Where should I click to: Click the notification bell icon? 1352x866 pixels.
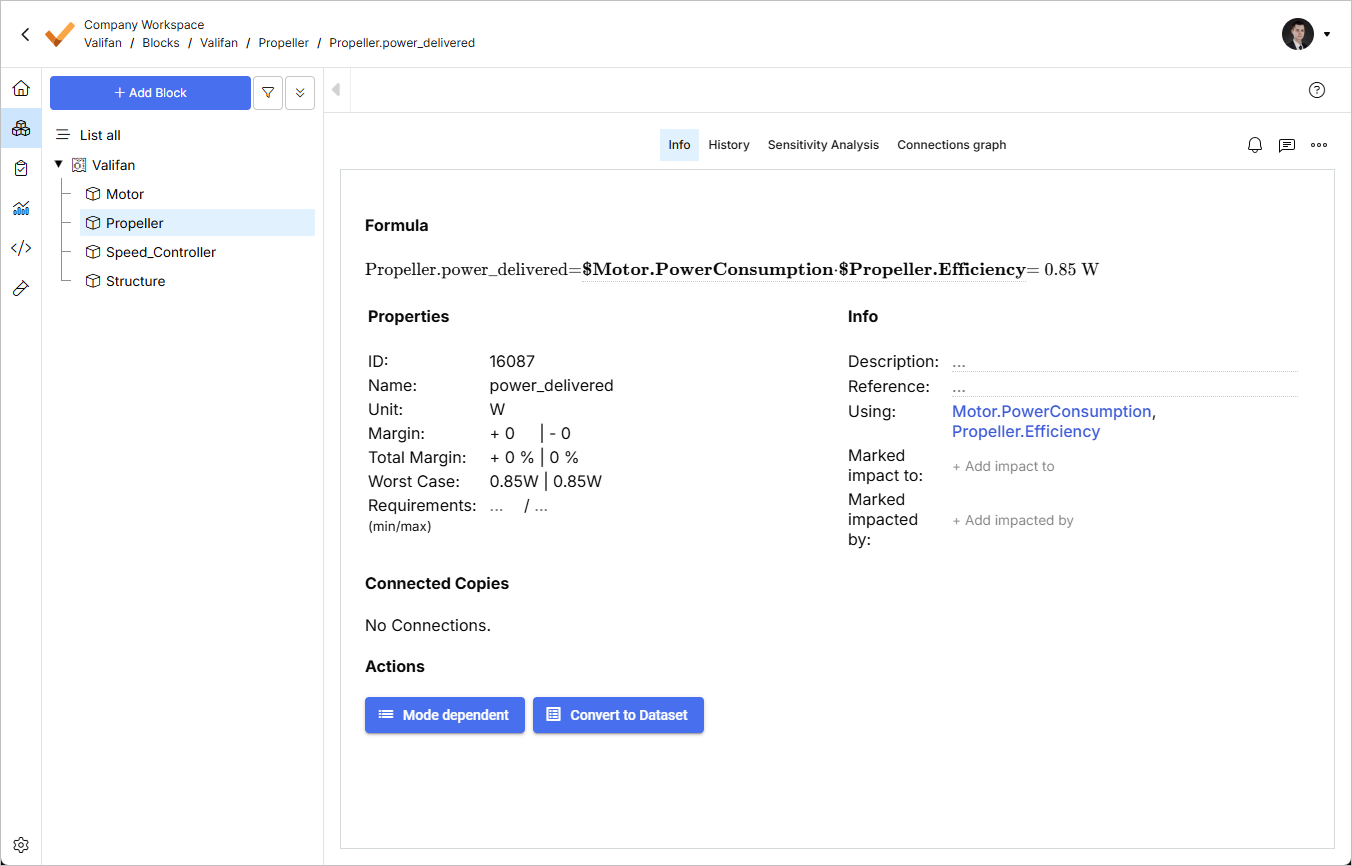pos(1255,145)
